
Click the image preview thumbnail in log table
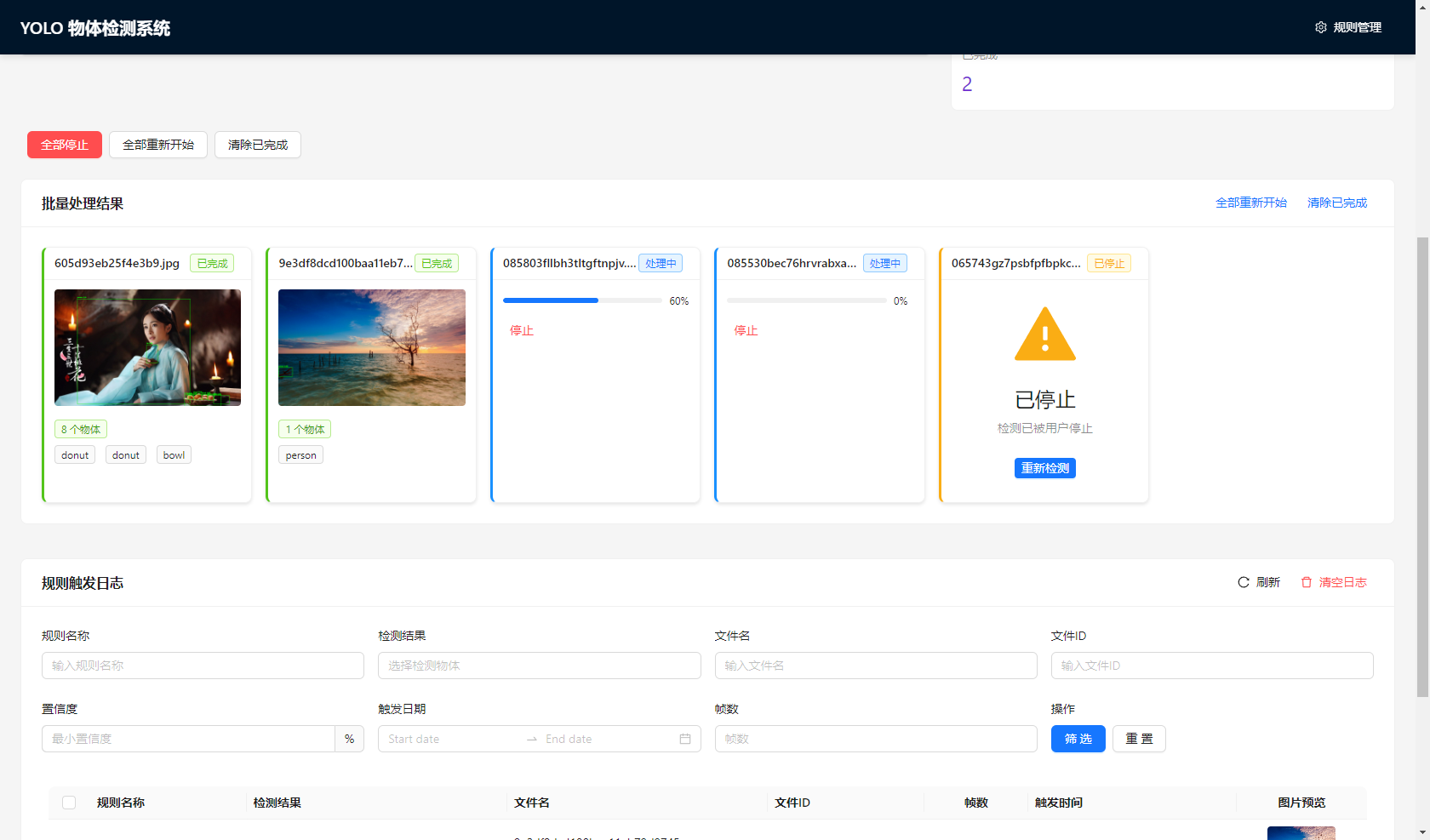[x=1301, y=833]
